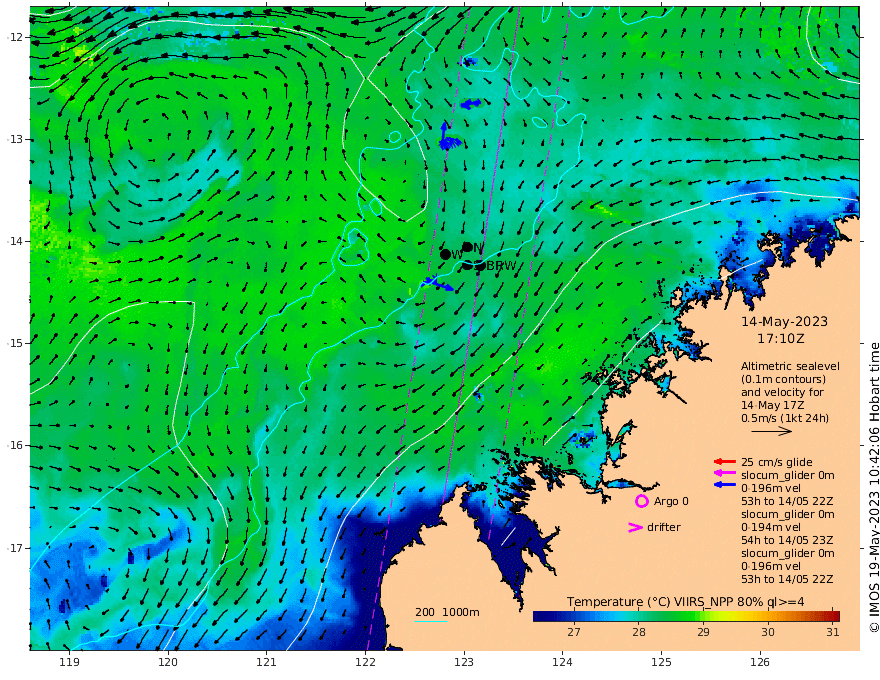This screenshot has height=680, width=880.
Task: Click the magenta drifter chevron symbol
Action: [635, 527]
